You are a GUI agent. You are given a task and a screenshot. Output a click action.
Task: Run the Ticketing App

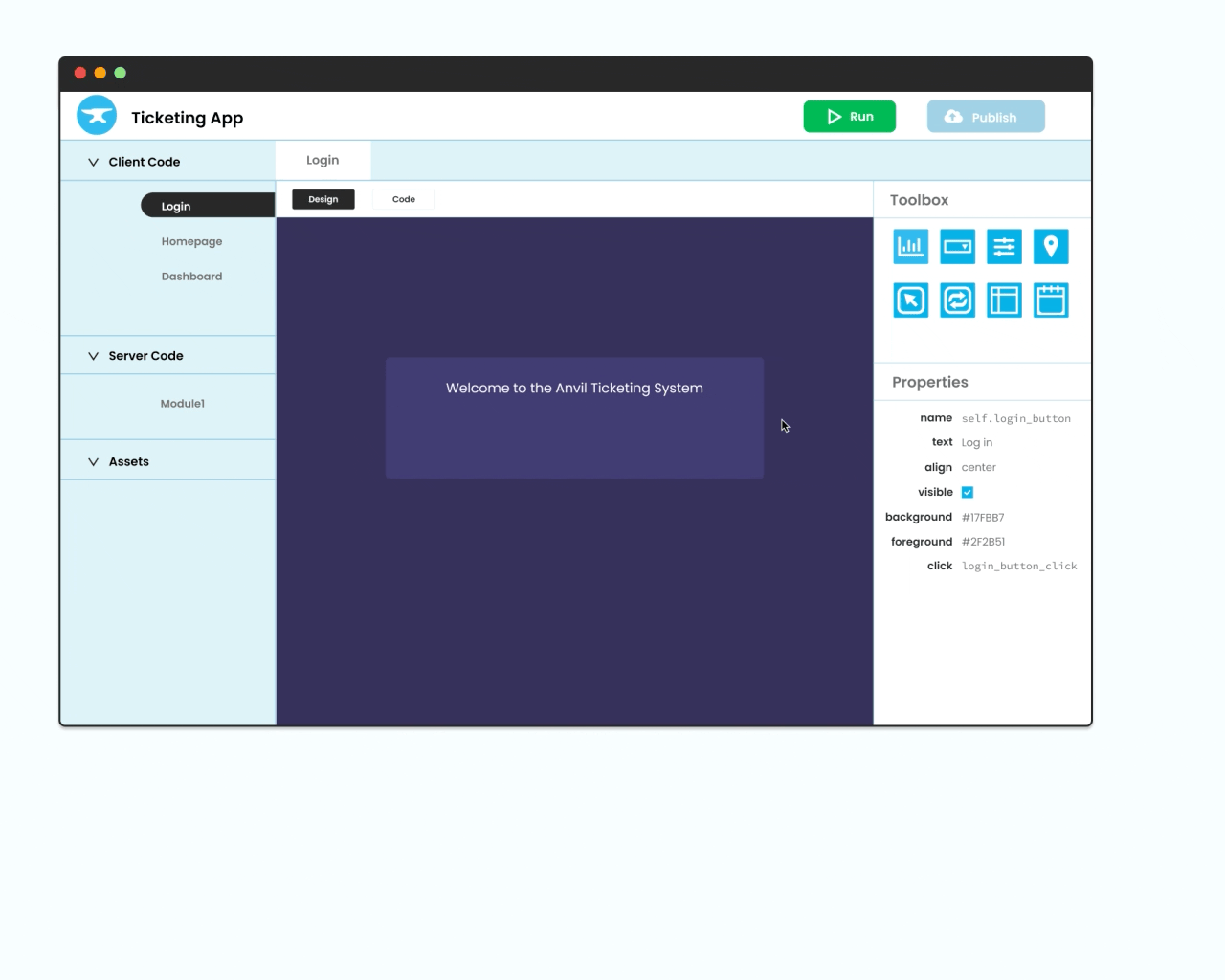tap(850, 117)
